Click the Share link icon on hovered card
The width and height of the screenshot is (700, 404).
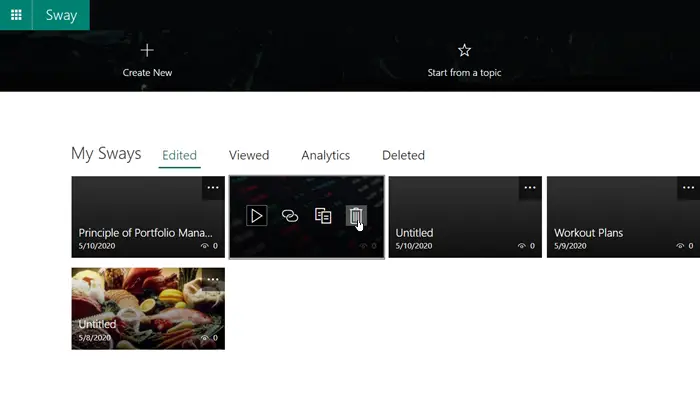(x=290, y=216)
